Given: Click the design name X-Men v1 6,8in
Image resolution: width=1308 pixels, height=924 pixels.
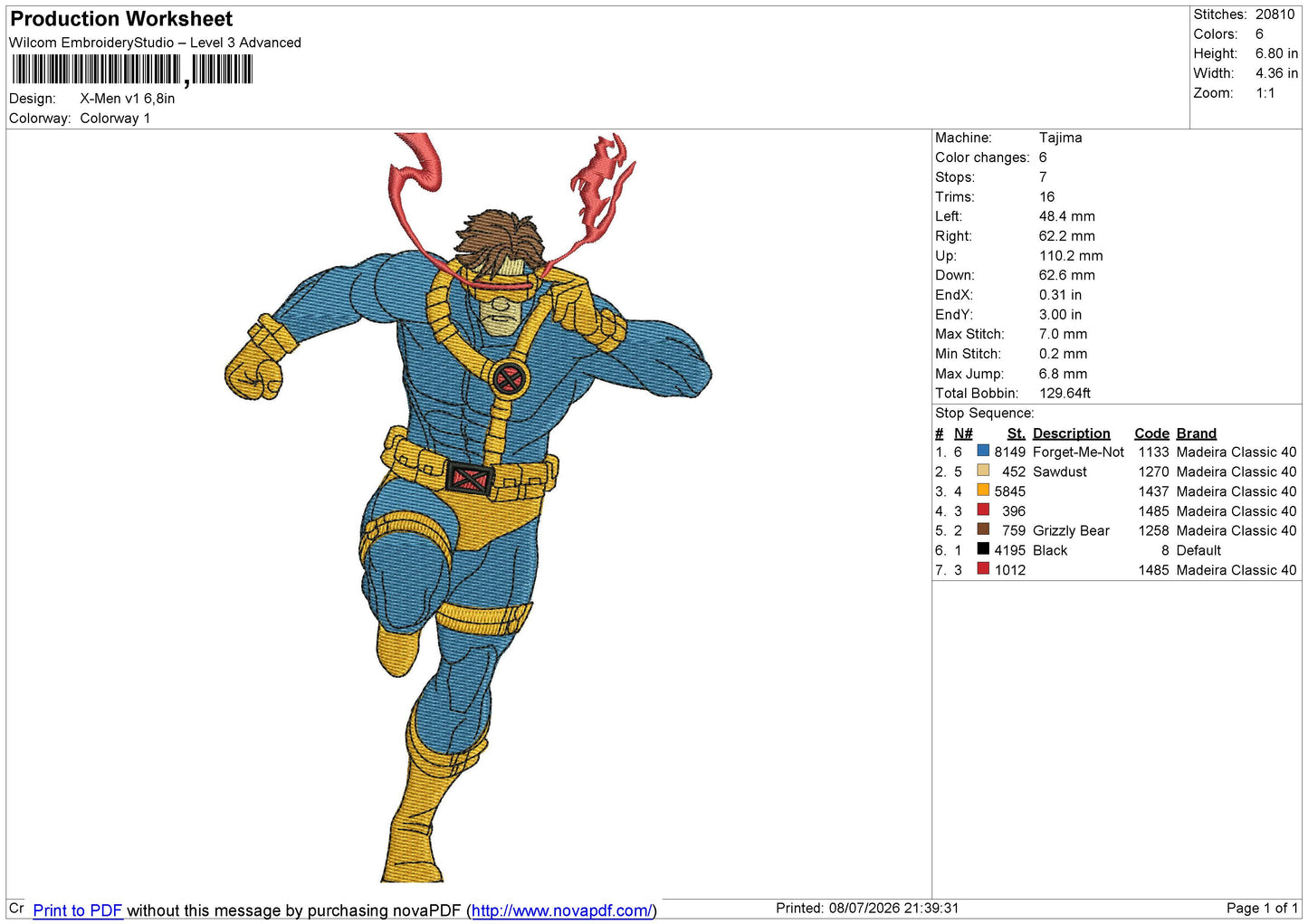Looking at the screenshot, I should coord(128,99).
